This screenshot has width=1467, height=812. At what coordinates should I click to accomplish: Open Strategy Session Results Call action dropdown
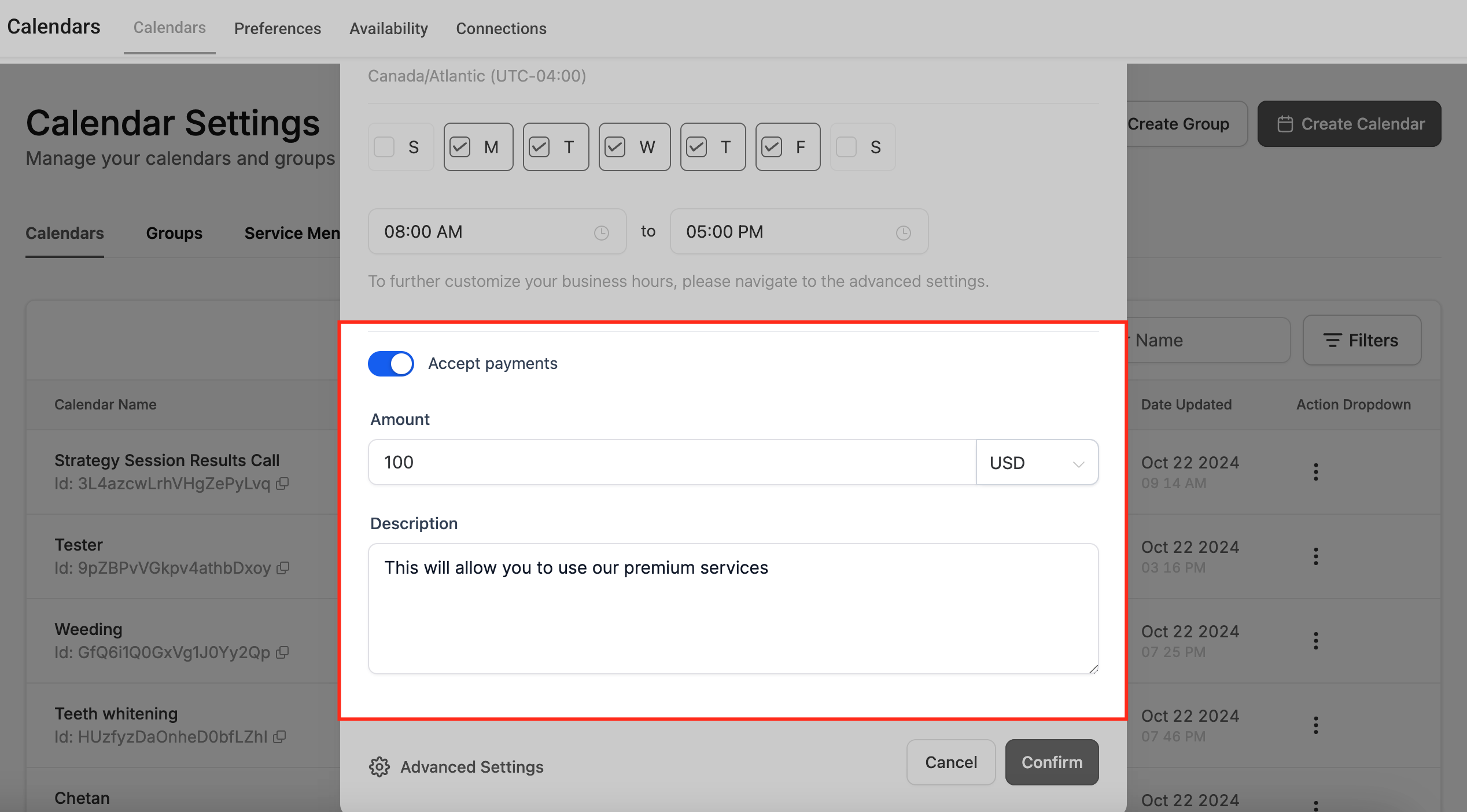coord(1315,472)
